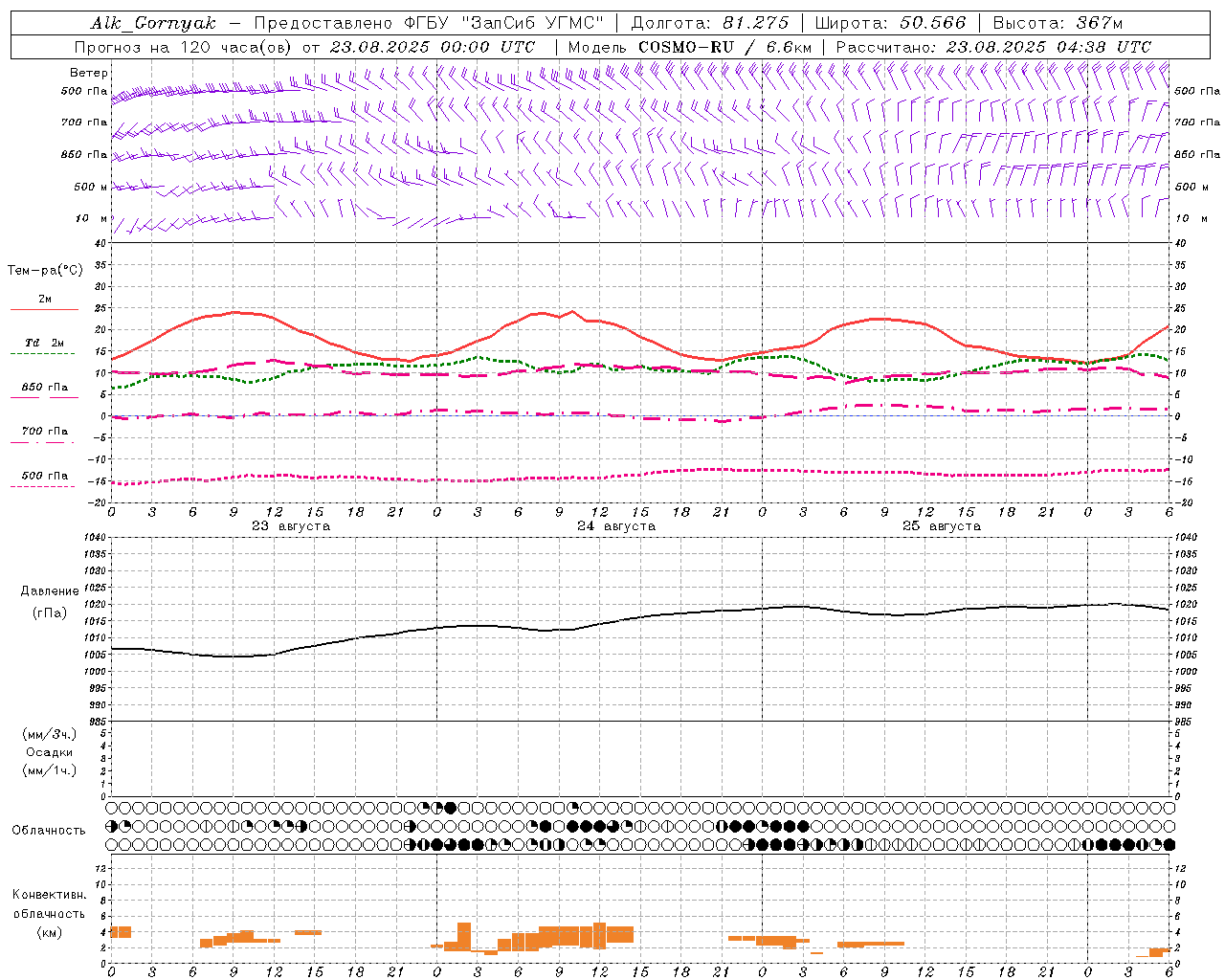Click the Ветер panel label

(89, 73)
